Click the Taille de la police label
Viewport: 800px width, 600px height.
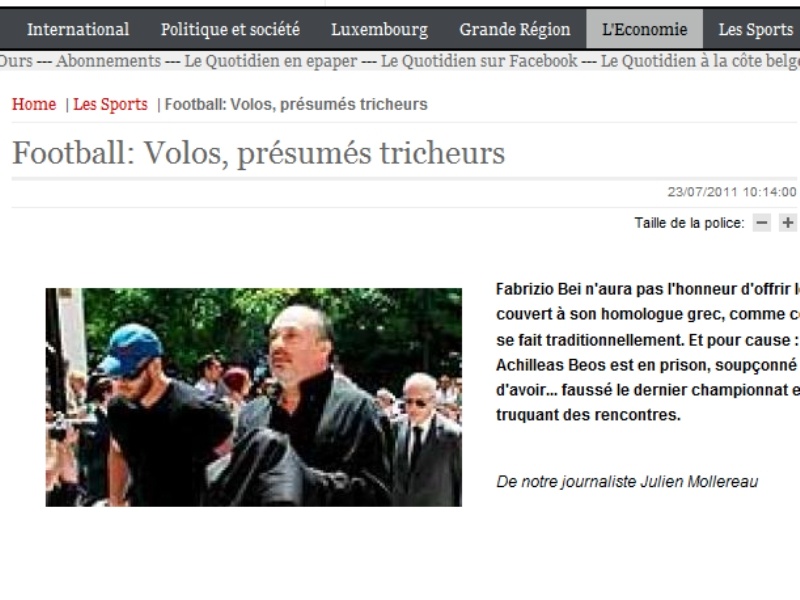689,223
